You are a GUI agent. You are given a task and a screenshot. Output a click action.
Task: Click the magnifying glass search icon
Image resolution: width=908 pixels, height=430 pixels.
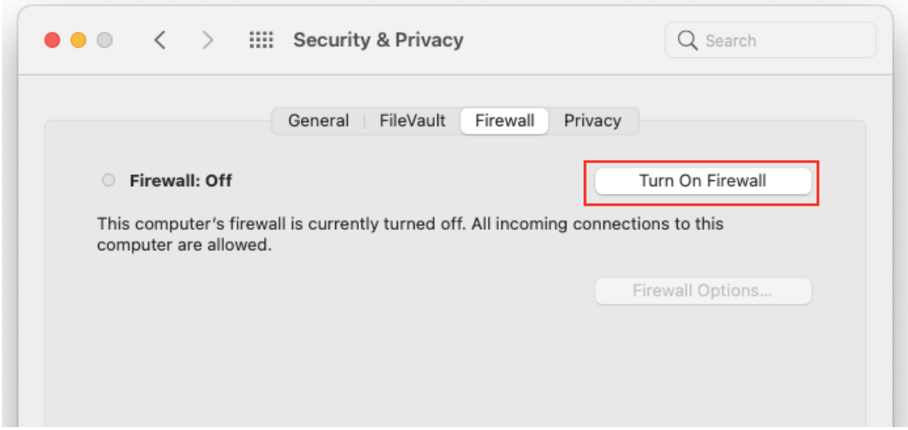point(687,41)
